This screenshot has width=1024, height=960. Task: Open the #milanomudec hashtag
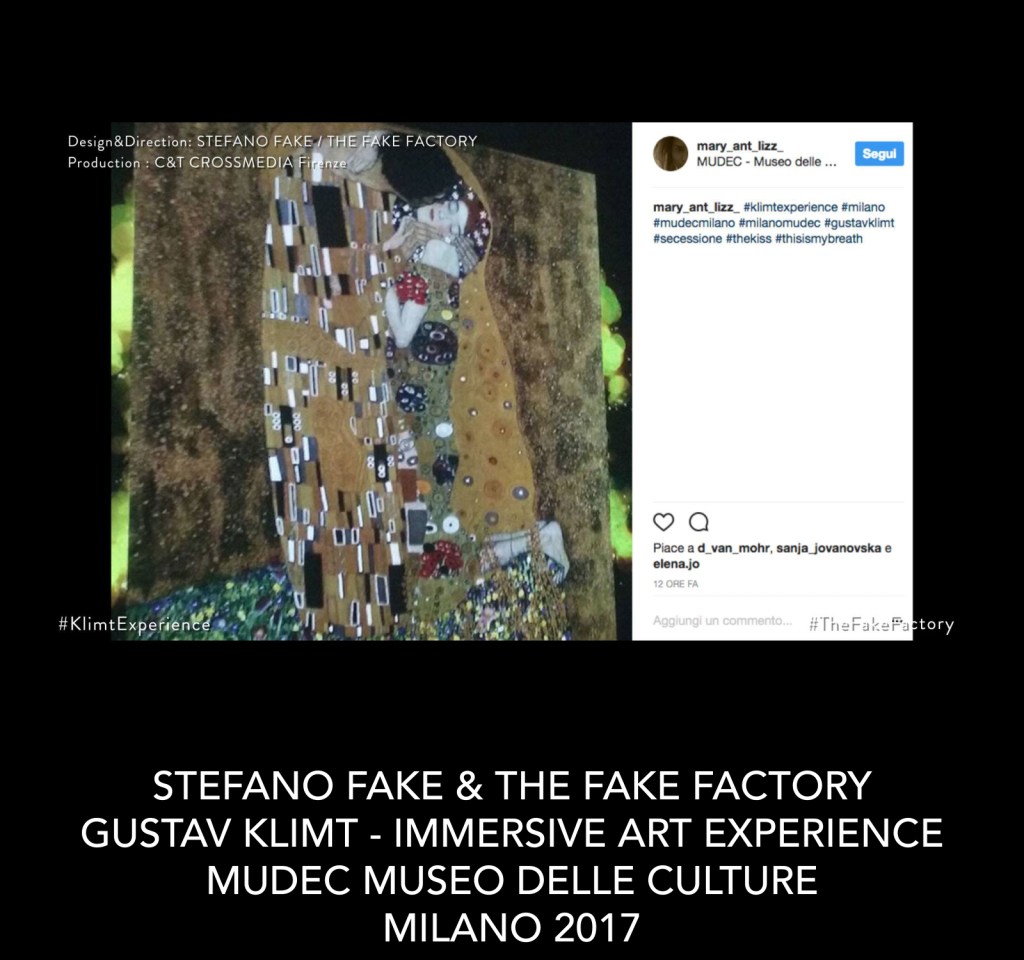point(779,223)
